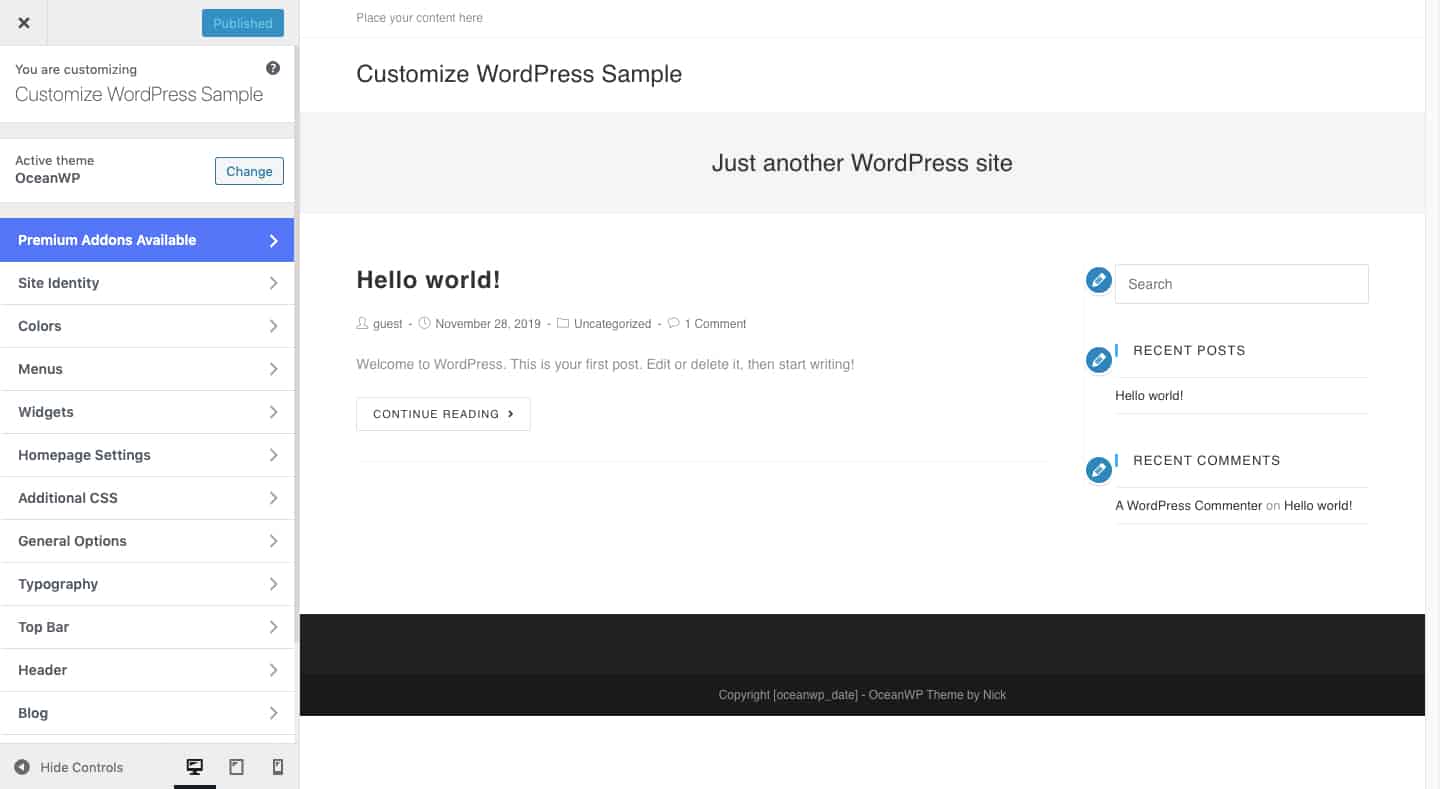
Task: Edit the Search widget via pencil icon
Action: pyautogui.click(x=1098, y=280)
